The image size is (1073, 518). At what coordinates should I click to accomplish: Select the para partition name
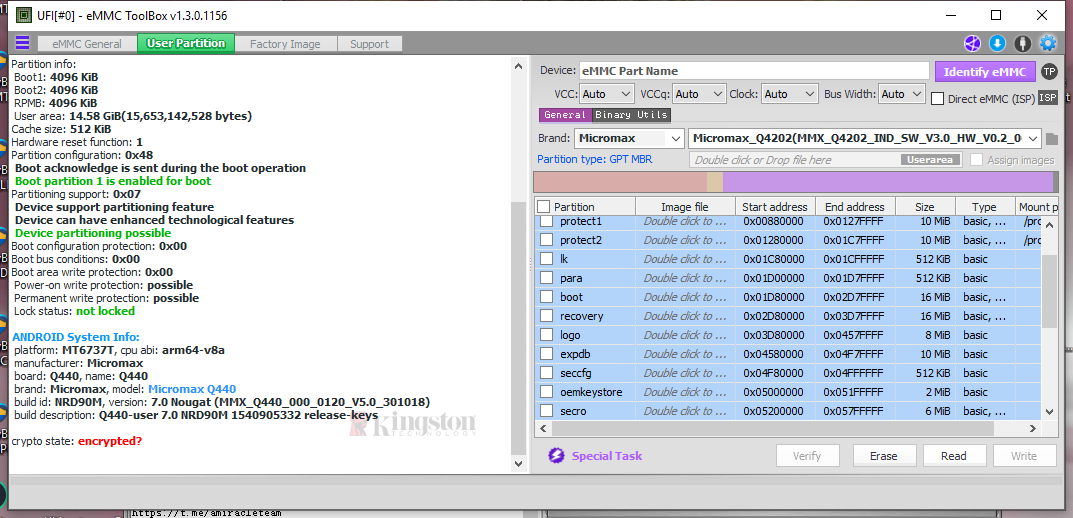[x=571, y=278]
